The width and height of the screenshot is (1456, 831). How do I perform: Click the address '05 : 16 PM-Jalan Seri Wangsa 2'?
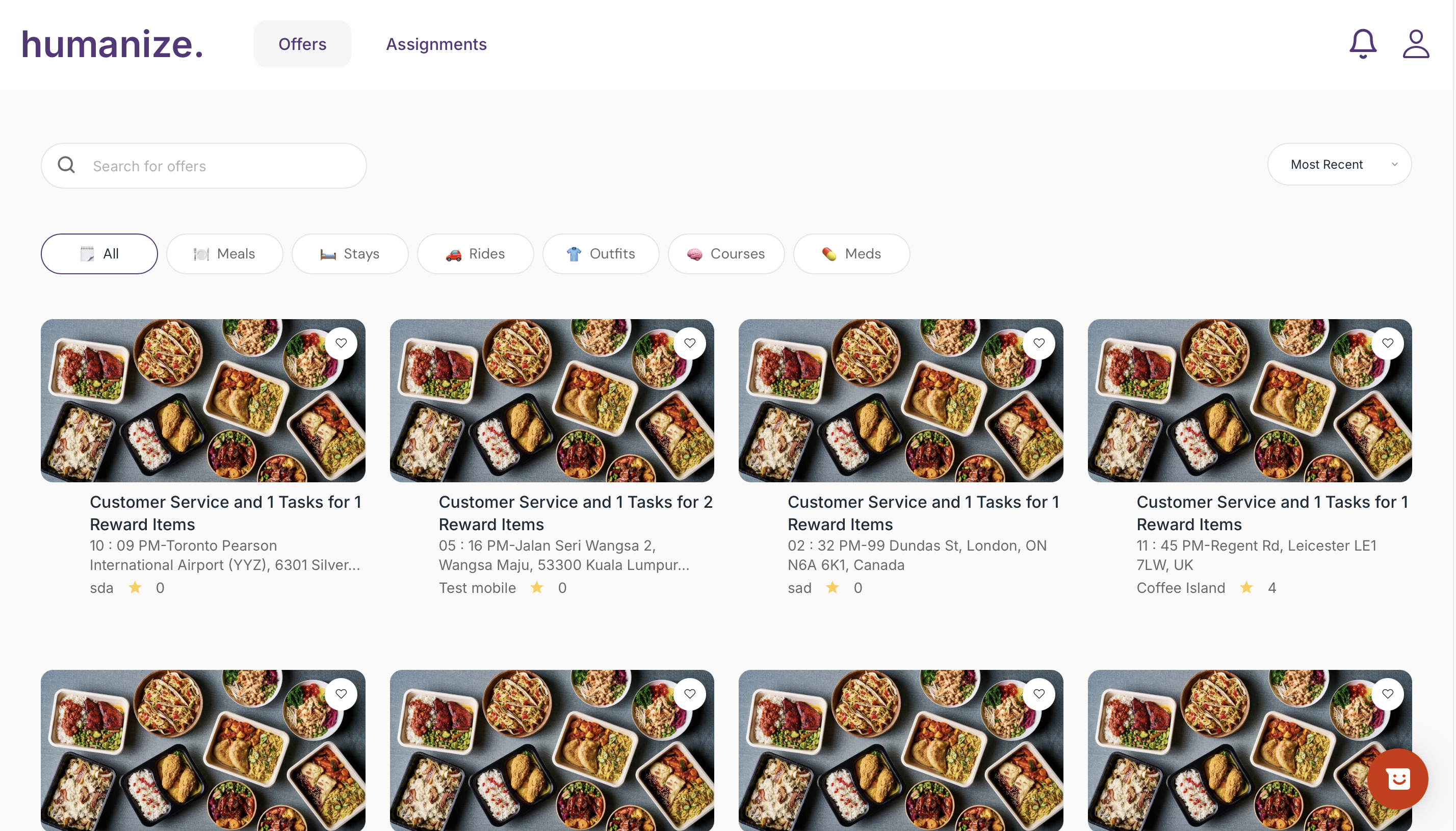(564, 555)
